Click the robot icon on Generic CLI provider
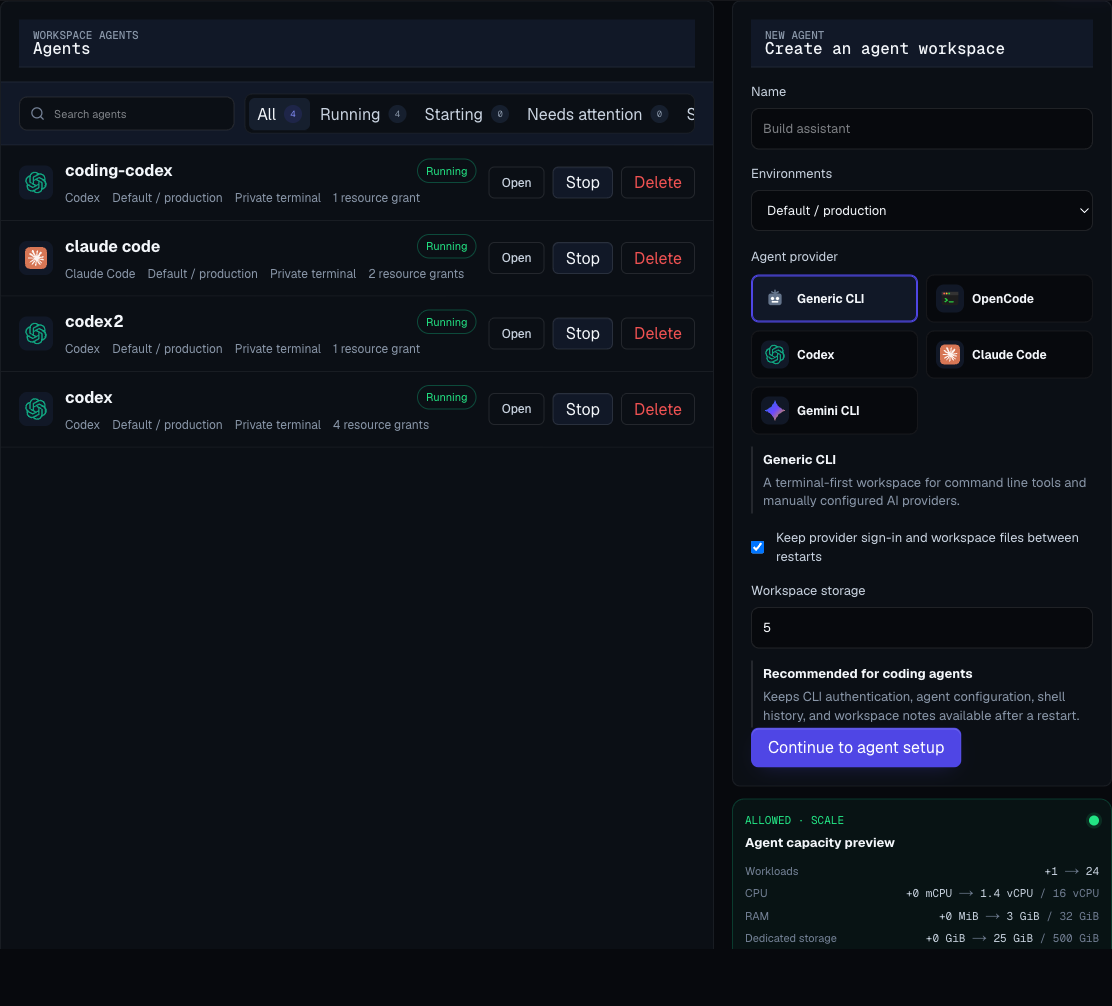This screenshot has width=1112, height=1006. coord(775,298)
